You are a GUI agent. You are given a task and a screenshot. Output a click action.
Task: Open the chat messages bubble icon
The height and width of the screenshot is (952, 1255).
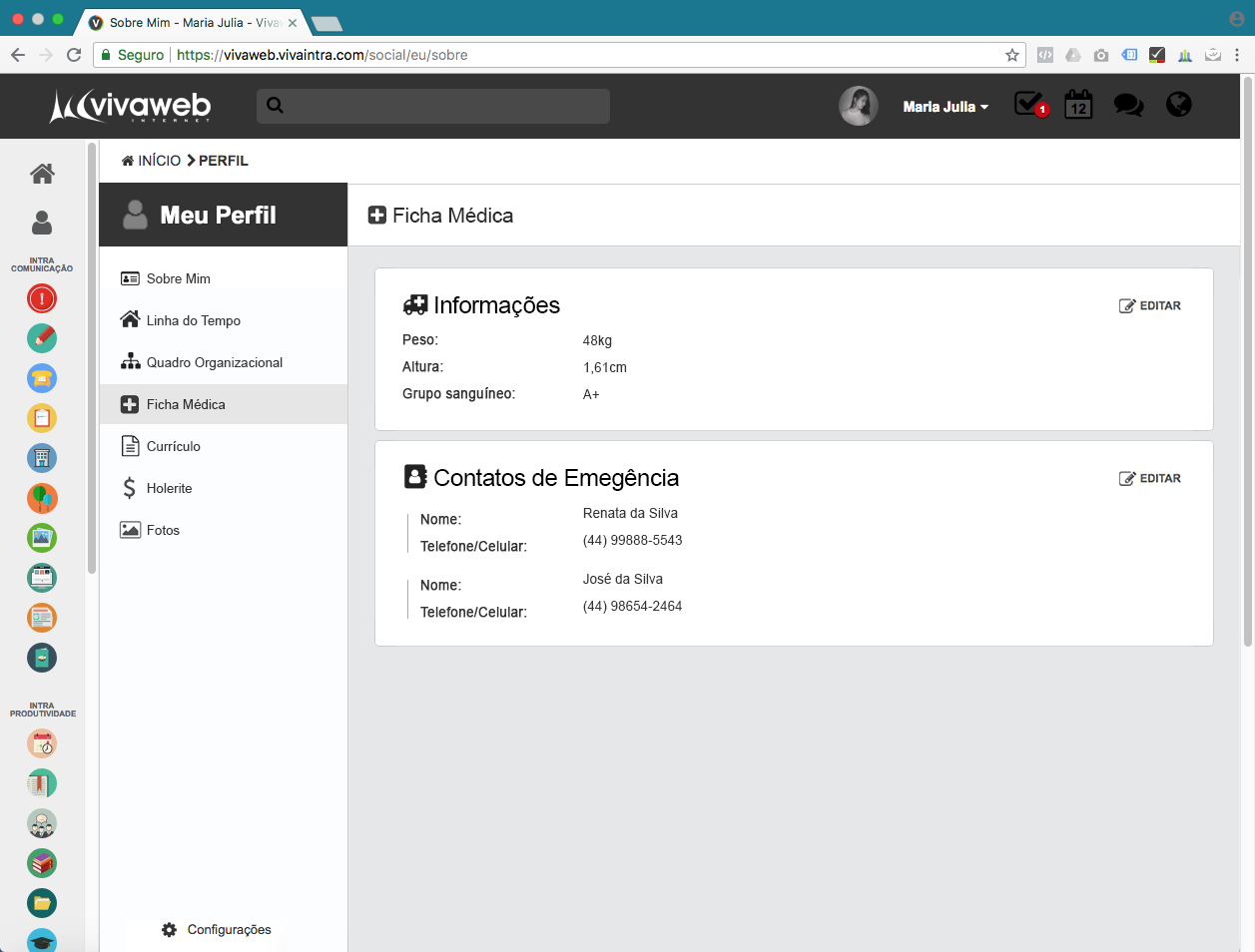click(1128, 105)
